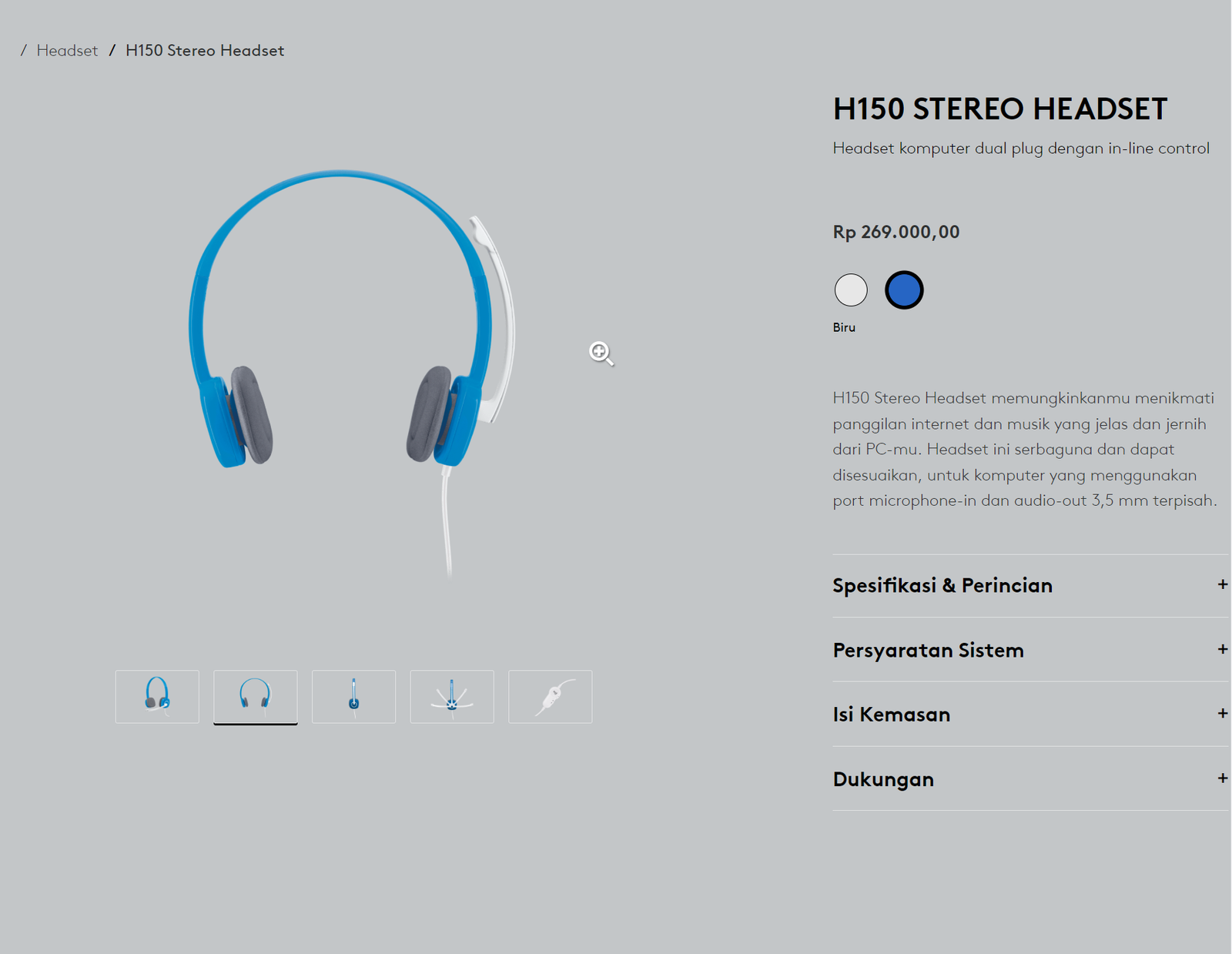Select the white color swatch

pos(851,290)
